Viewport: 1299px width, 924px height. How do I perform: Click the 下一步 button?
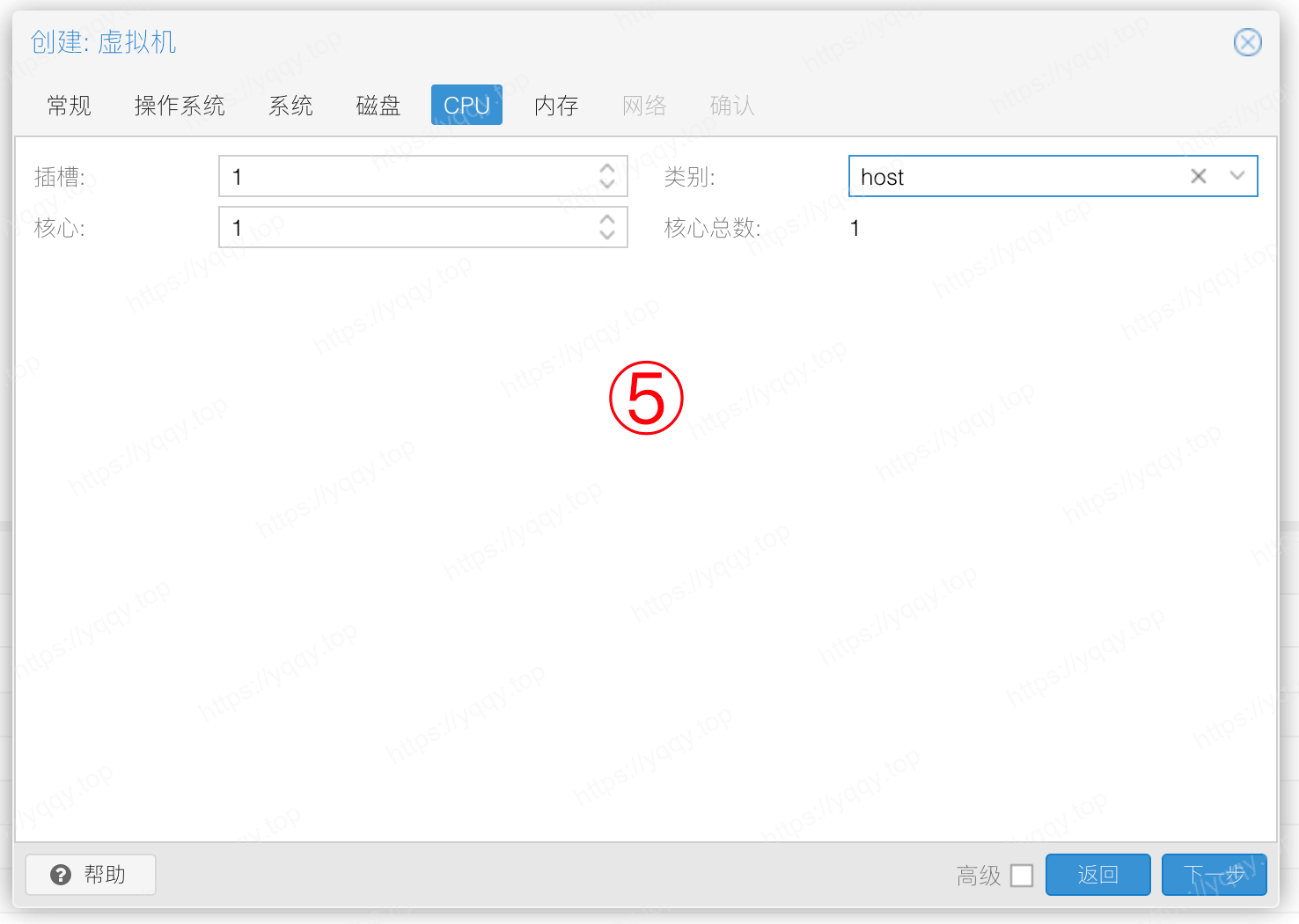(x=1214, y=875)
